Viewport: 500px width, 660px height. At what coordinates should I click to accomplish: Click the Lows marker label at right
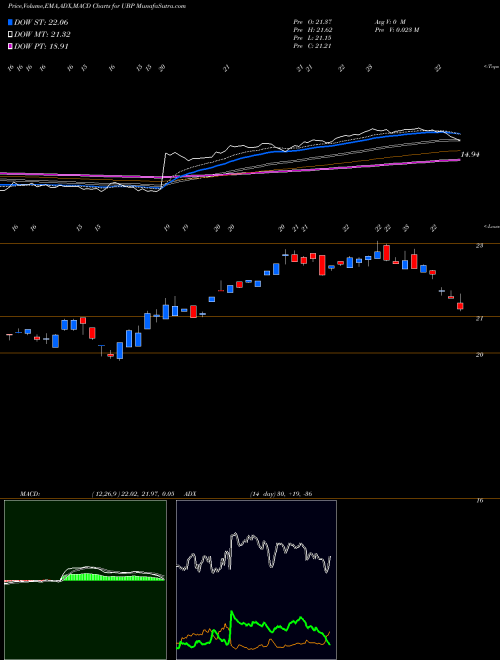click(x=491, y=226)
